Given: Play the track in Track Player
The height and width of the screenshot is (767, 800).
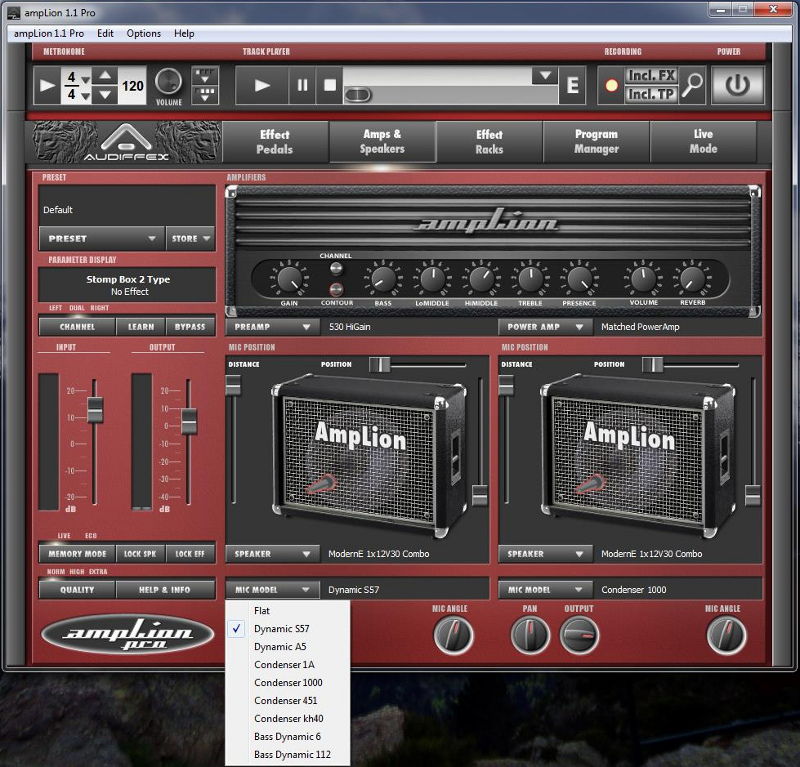Looking at the screenshot, I should click(262, 85).
